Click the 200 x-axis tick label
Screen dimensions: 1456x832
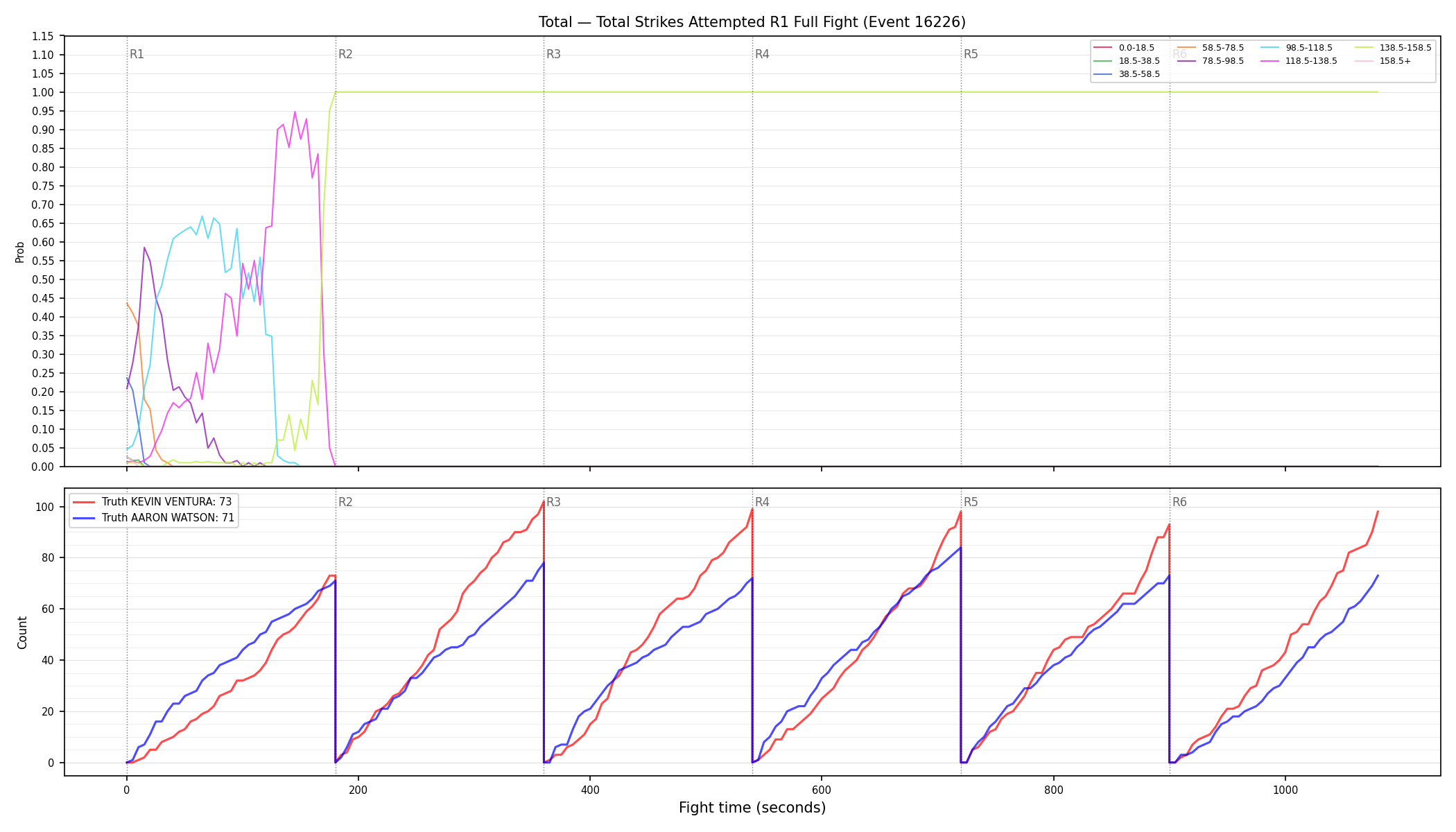click(358, 790)
